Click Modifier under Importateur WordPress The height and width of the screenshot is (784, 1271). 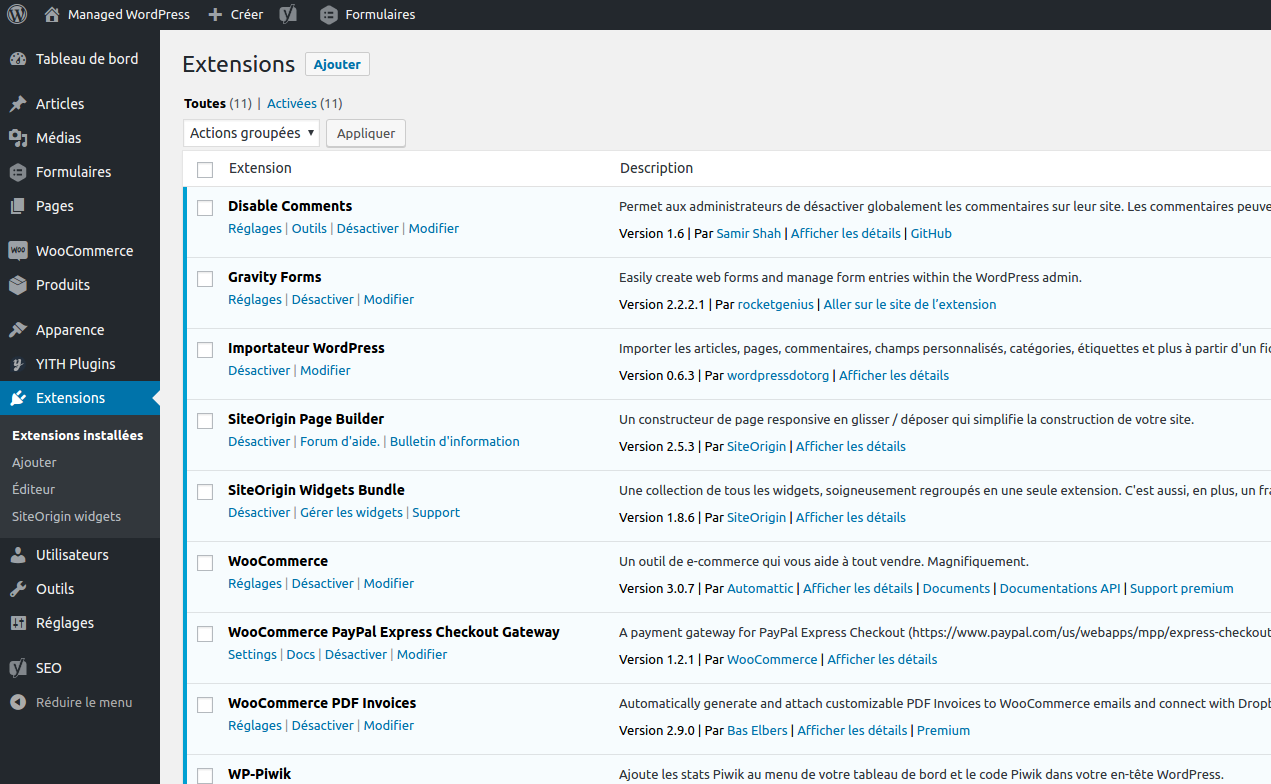pos(325,371)
